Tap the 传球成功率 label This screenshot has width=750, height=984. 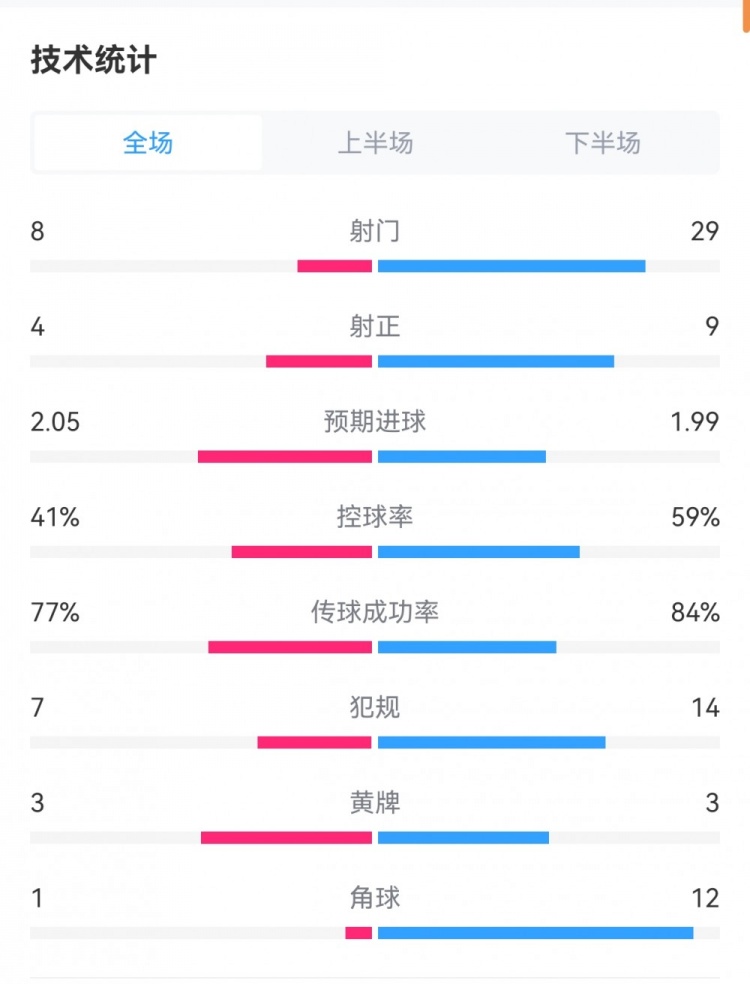pos(375,612)
